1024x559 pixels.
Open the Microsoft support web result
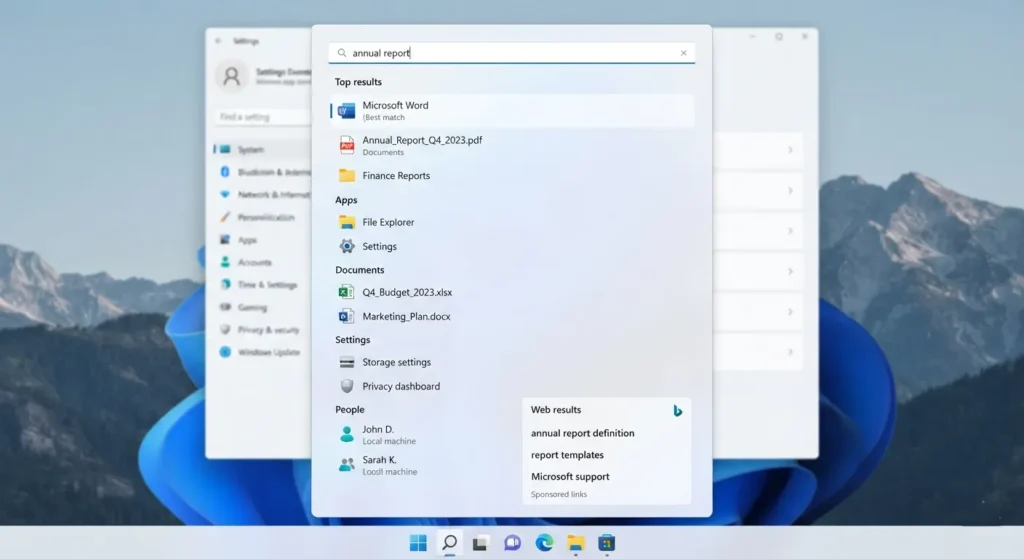[x=570, y=477]
